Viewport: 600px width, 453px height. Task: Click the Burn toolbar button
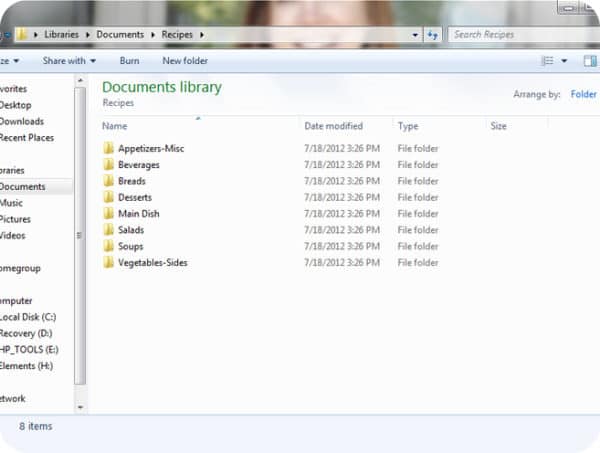pos(129,60)
